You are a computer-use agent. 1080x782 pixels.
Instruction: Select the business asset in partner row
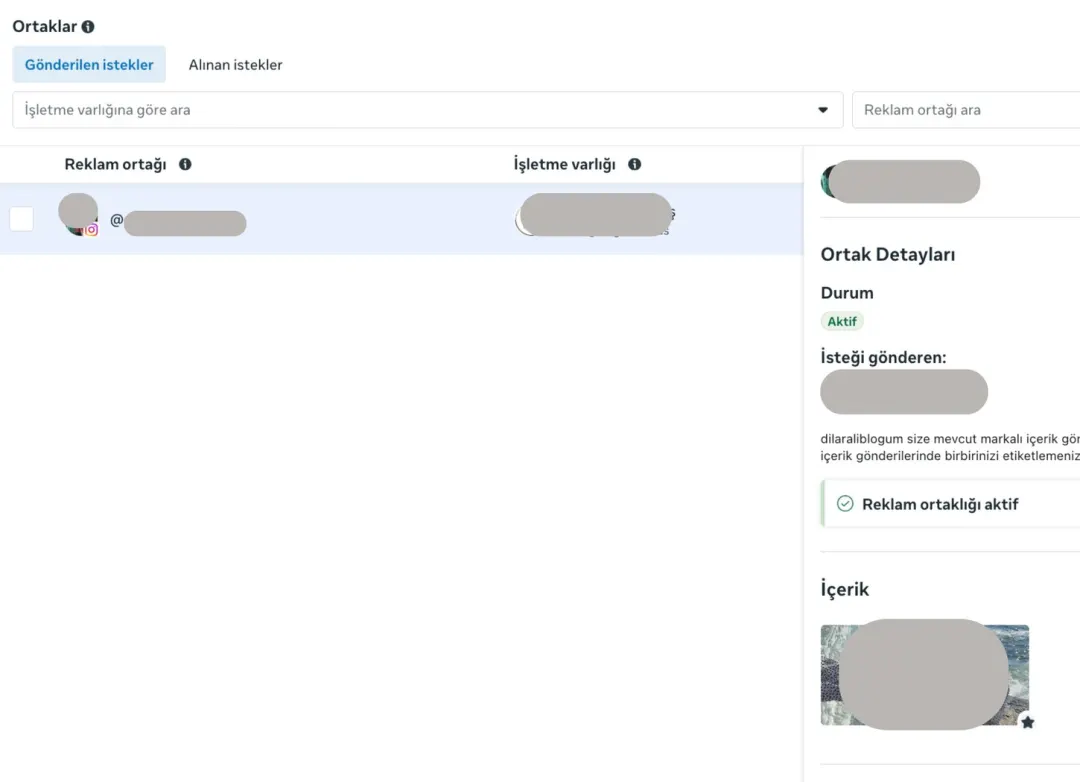[595, 216]
